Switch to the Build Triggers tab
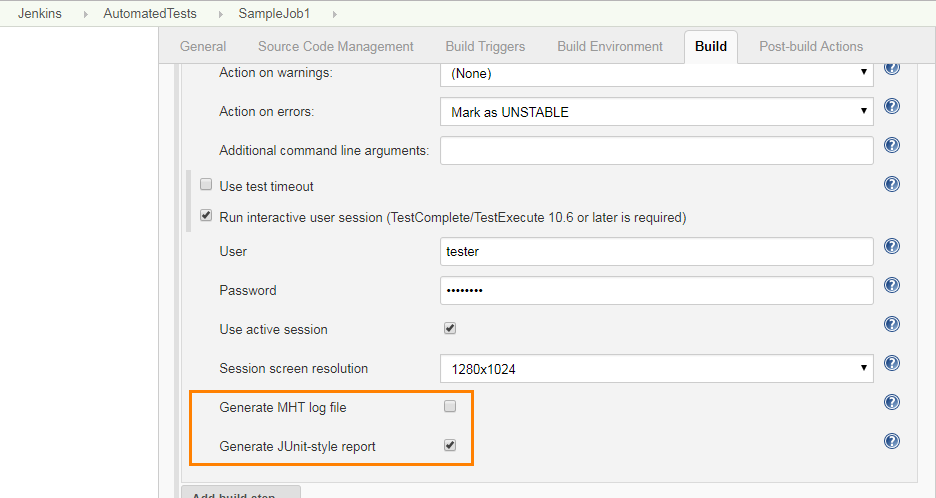The image size is (936, 498). [485, 47]
